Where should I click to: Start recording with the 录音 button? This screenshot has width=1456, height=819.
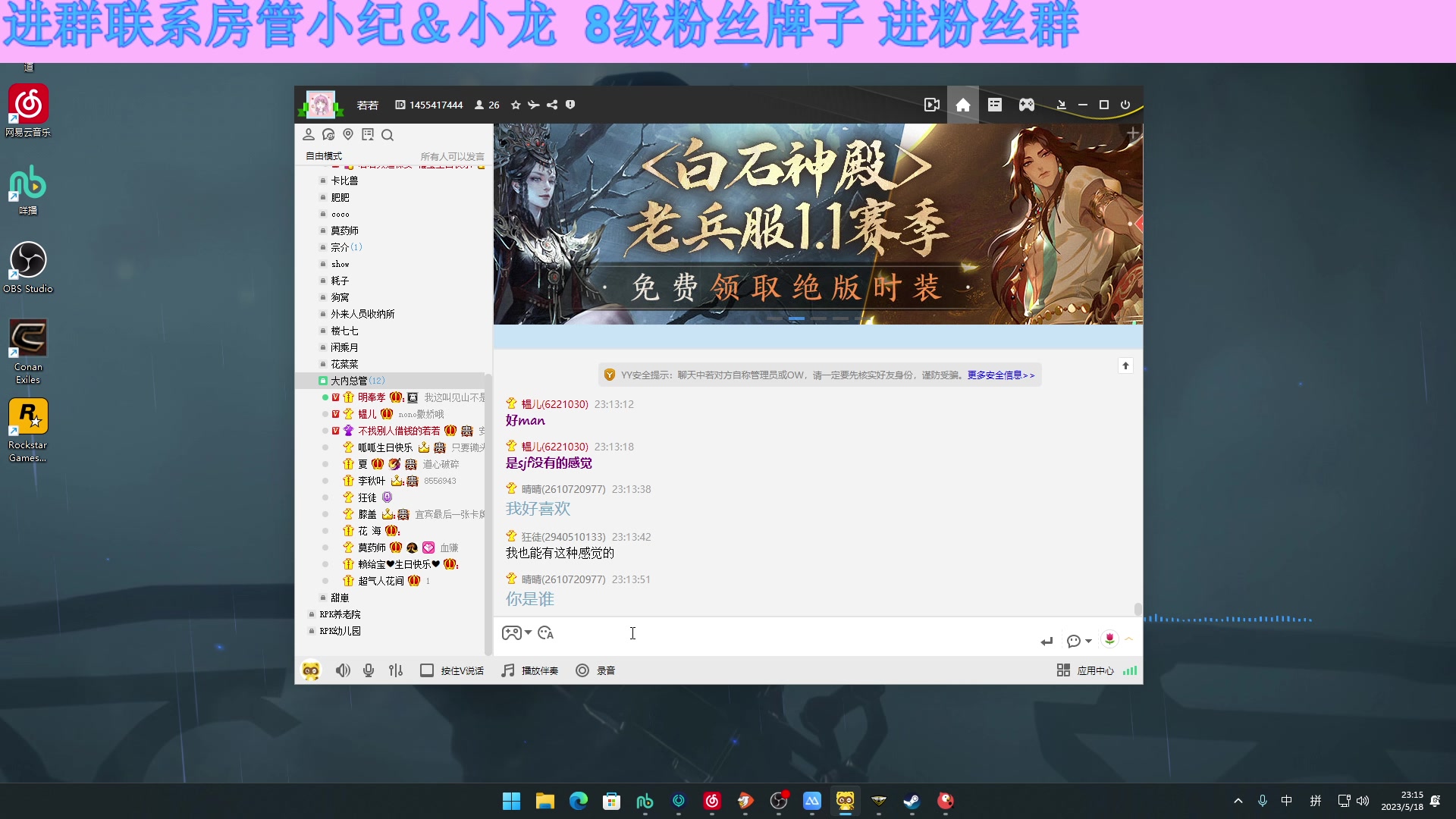click(595, 670)
